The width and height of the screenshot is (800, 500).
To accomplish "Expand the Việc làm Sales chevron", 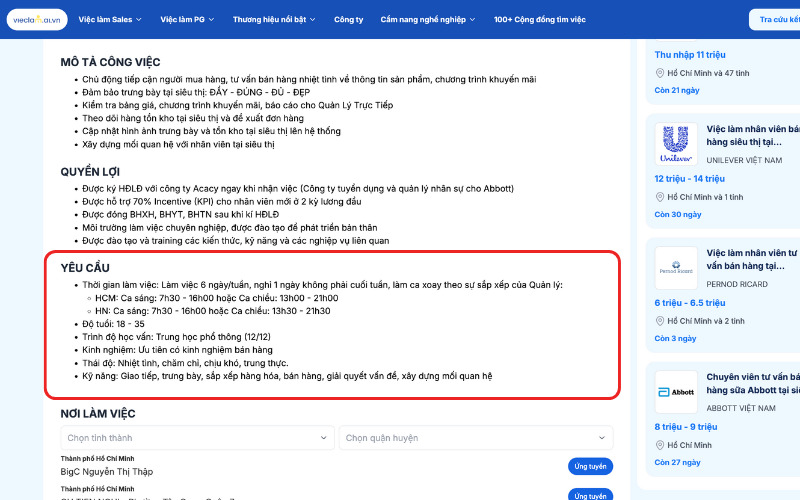I will click(x=138, y=20).
